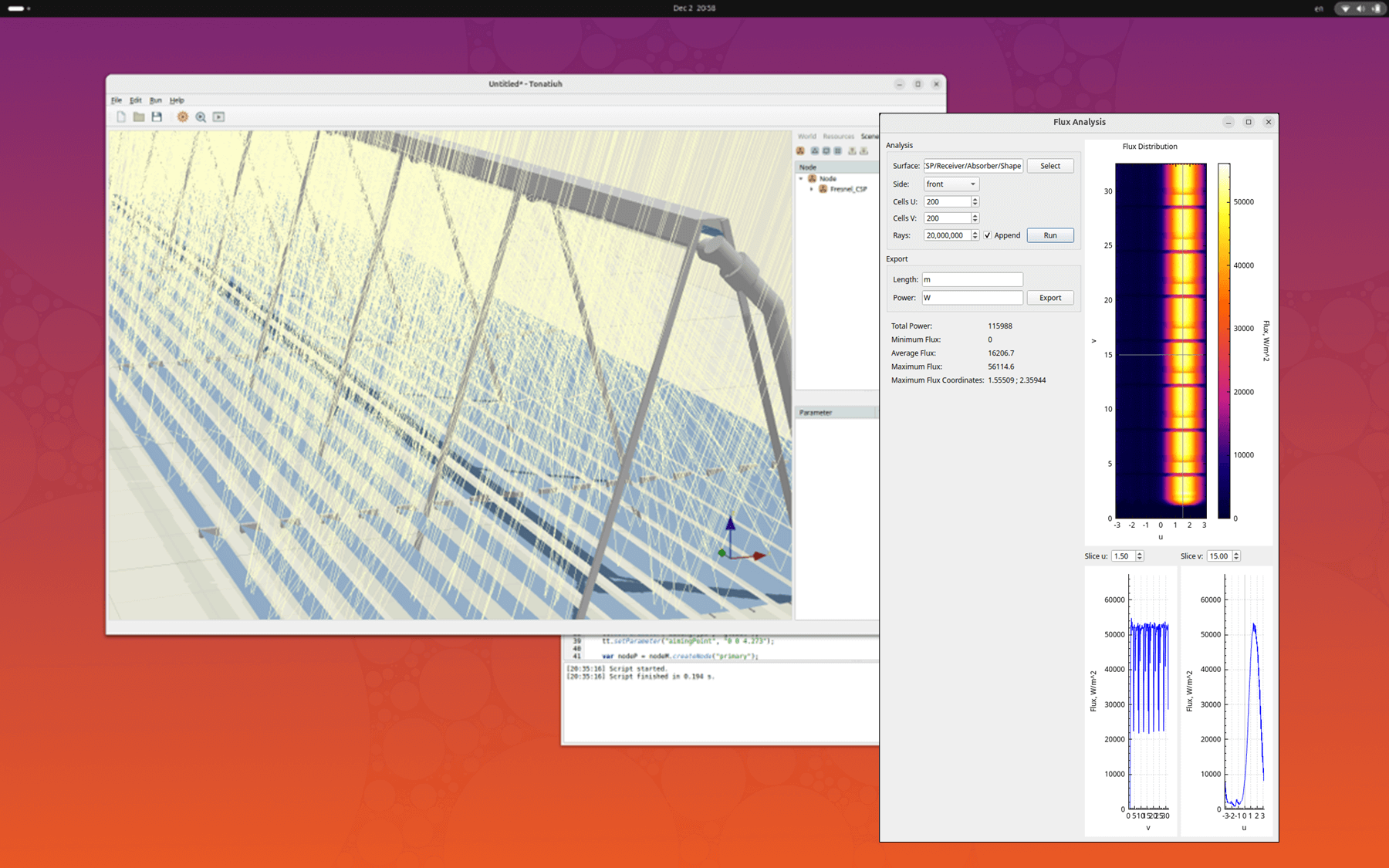Increase the Cells U value
1389x868 pixels.
point(975,199)
